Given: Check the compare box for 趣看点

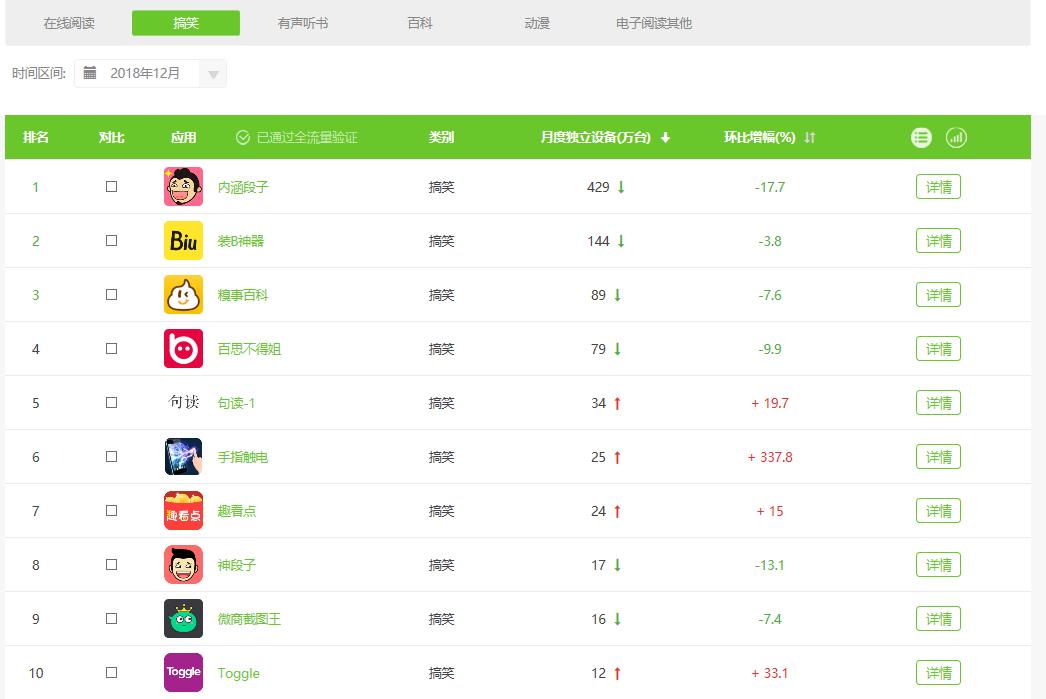Looking at the screenshot, I should tap(111, 511).
